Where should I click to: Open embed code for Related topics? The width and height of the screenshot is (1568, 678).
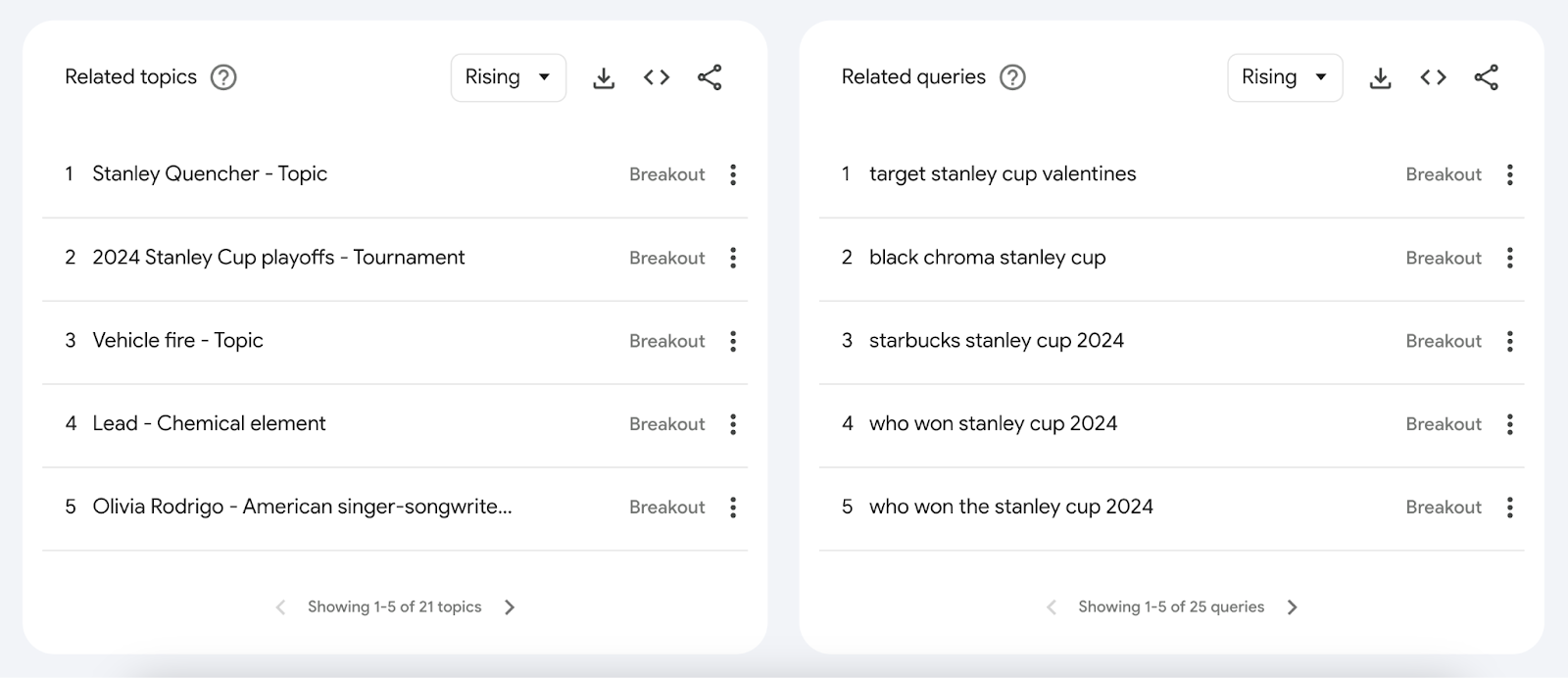657,76
